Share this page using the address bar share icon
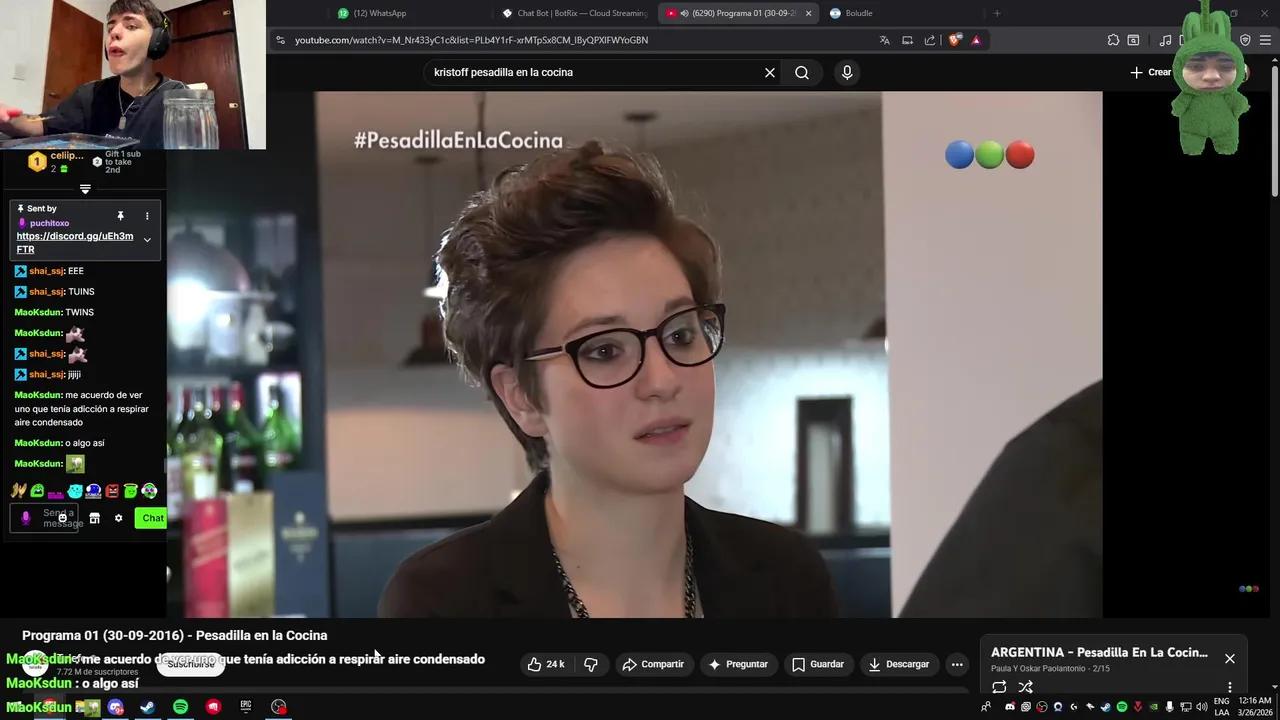Viewport: 1280px width, 720px height. (x=930, y=40)
